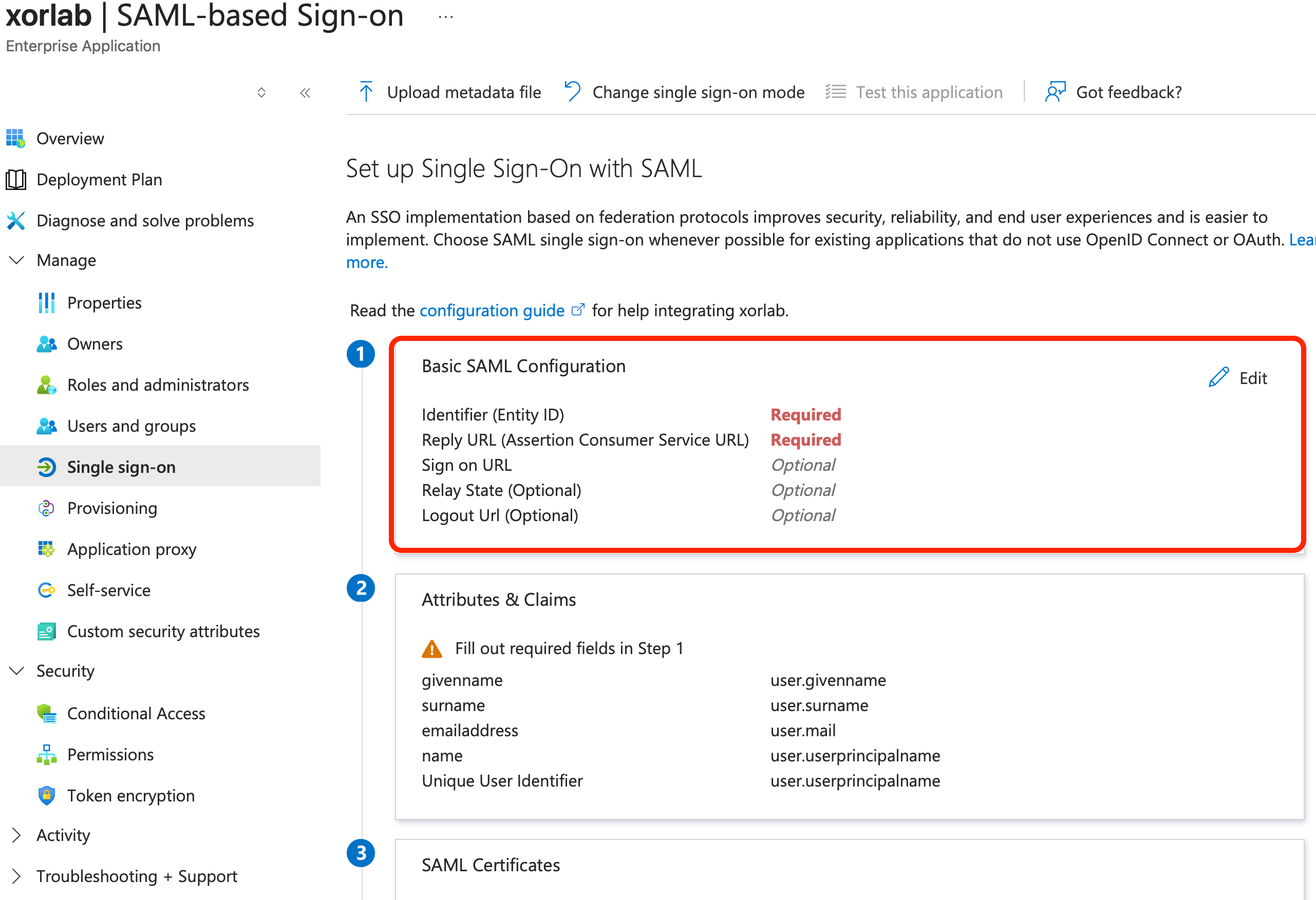Click the user.surname value
The width and height of the screenshot is (1316, 900).
pos(819,705)
